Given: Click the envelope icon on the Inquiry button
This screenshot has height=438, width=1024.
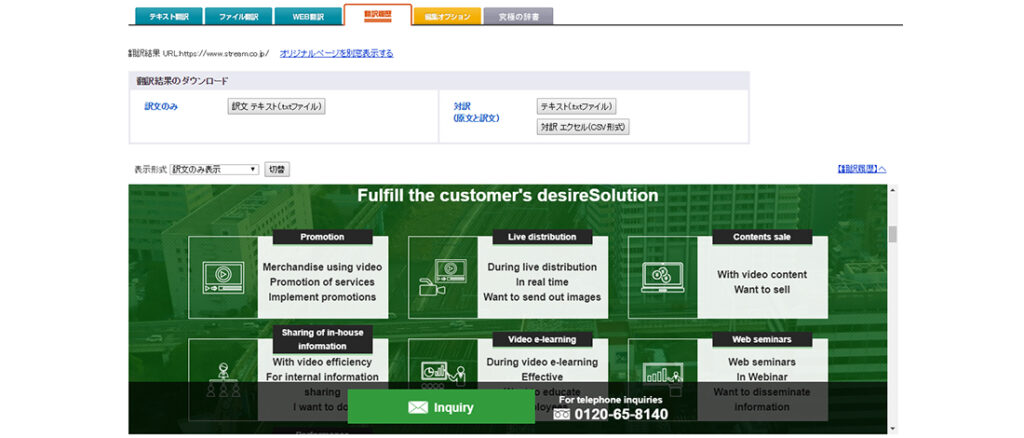Looking at the screenshot, I should [x=417, y=407].
